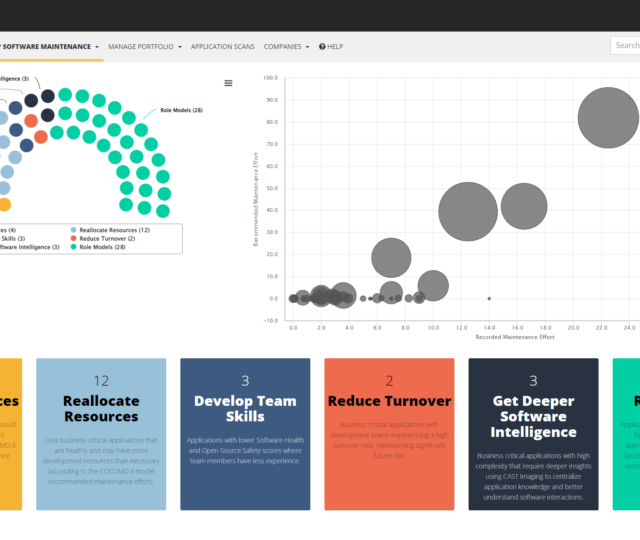Click the number 2 on Reduce Turnover card
The height and width of the screenshot is (540, 640).
[389, 381]
